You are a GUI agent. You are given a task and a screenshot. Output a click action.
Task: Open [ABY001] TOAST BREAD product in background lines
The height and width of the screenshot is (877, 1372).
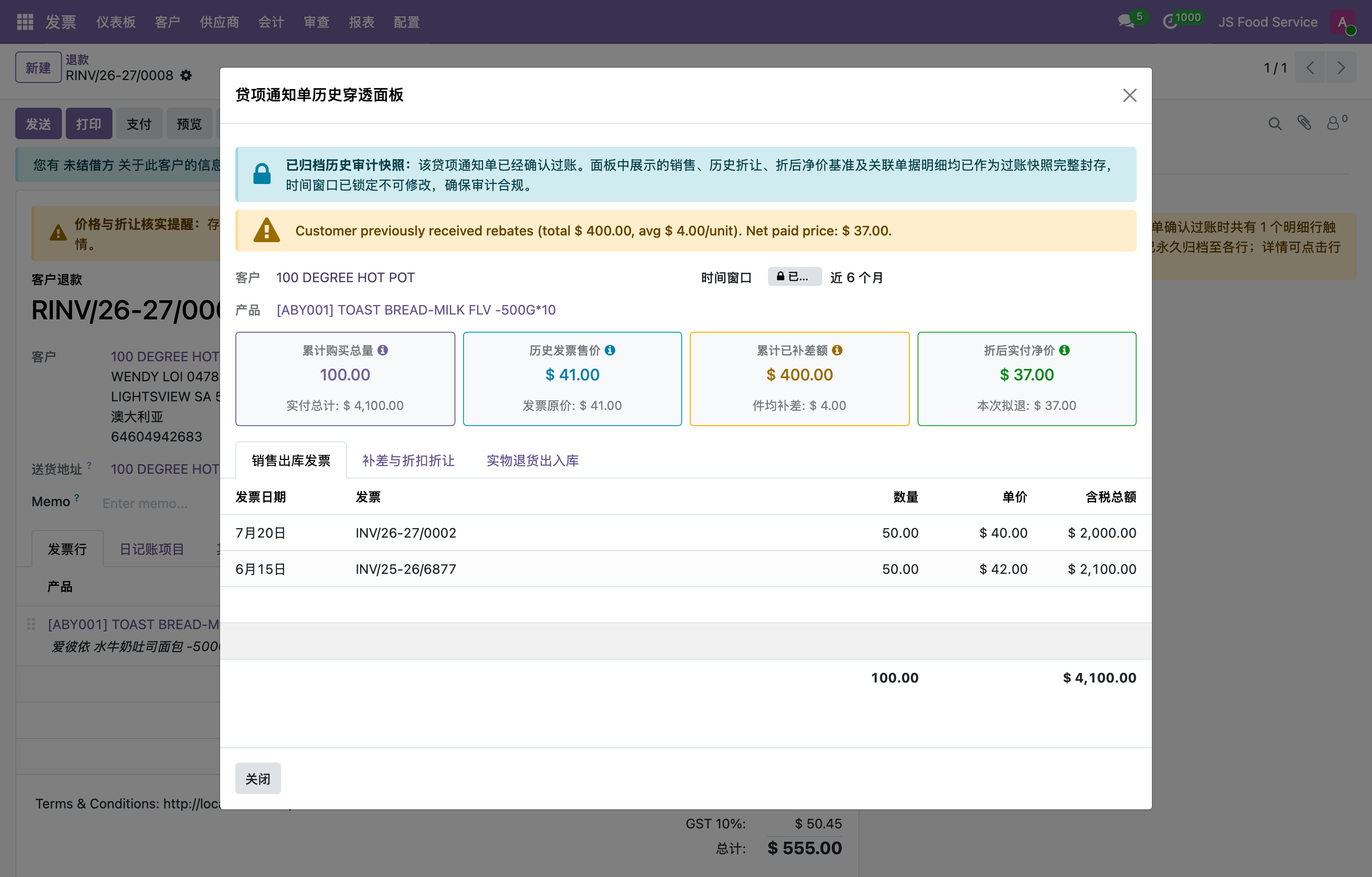click(134, 624)
